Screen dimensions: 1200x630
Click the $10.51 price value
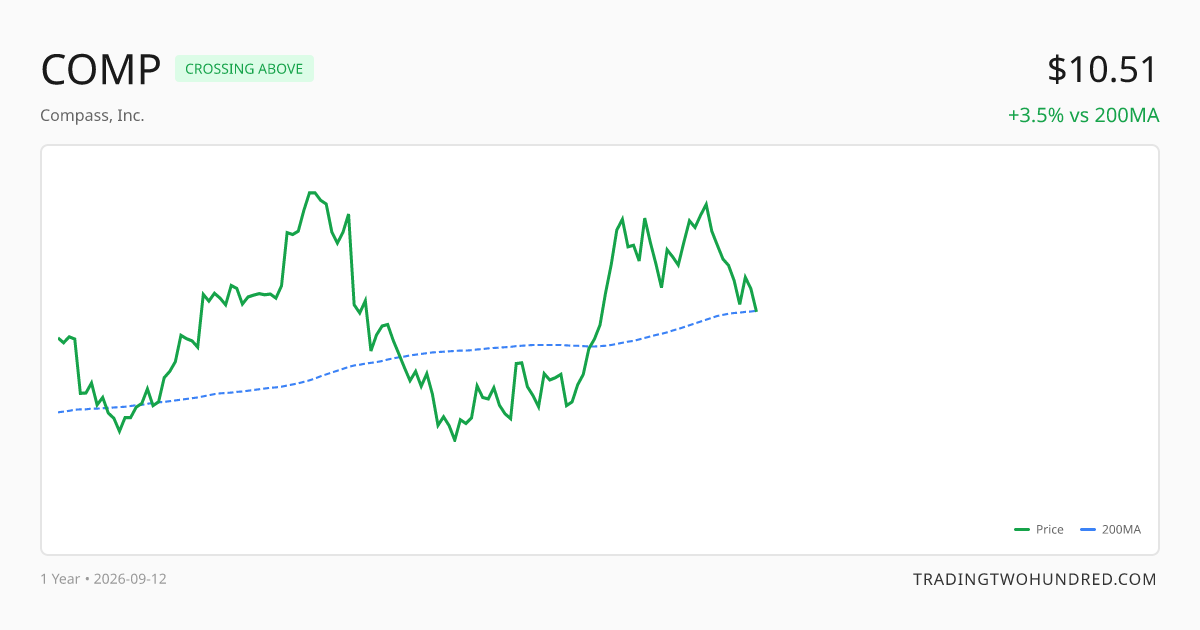[x=1103, y=70]
